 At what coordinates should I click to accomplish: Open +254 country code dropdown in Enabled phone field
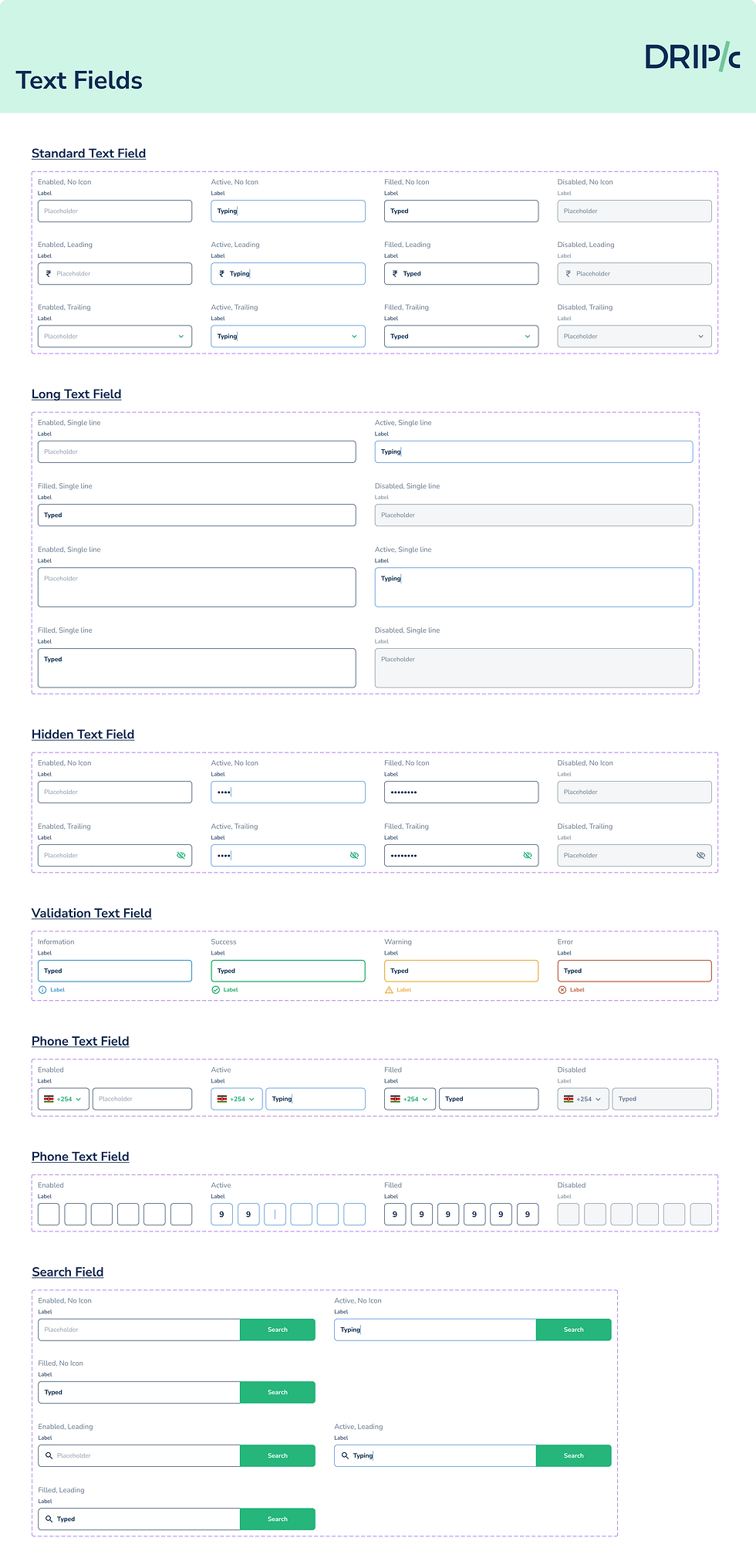point(64,1100)
